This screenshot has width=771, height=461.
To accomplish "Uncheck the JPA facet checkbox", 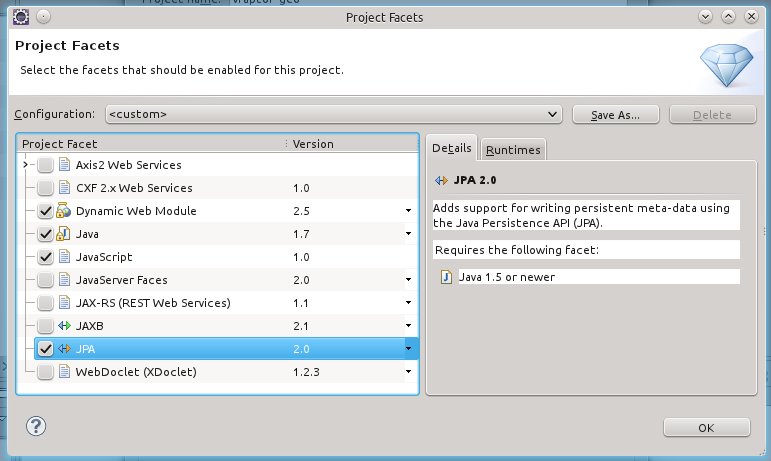I will tap(45, 349).
